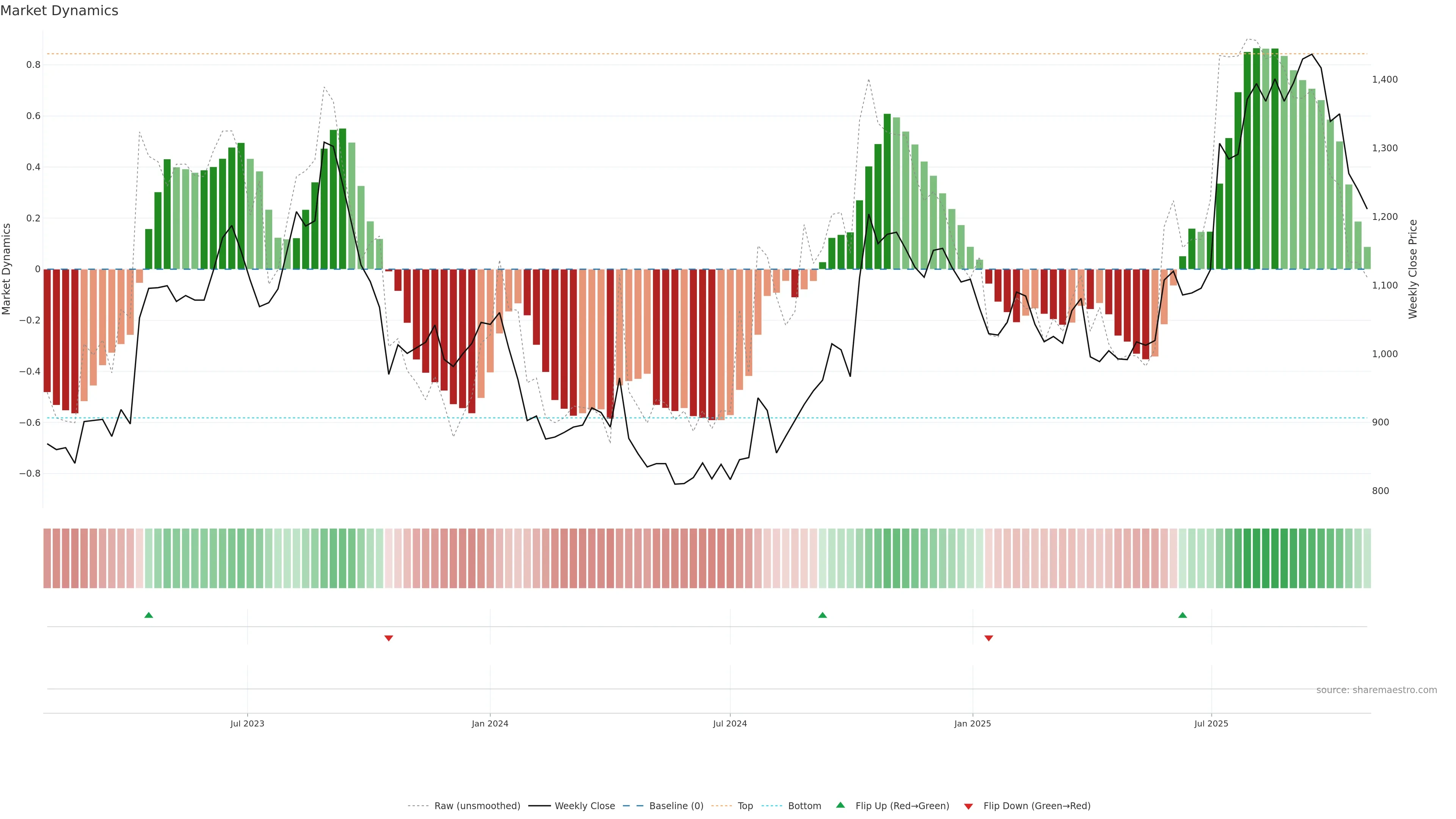Image resolution: width=1456 pixels, height=819 pixels.
Task: Toggle the Baseline (0) legend entry
Action: [676, 806]
